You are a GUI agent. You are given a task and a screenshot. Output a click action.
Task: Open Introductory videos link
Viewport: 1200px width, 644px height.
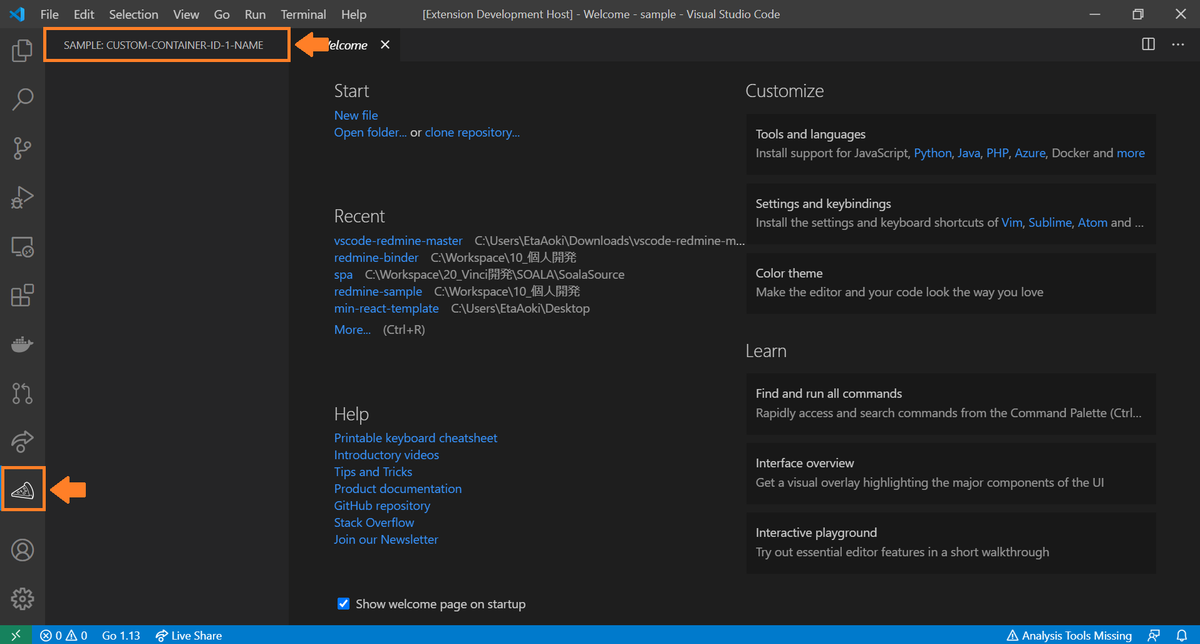pyautogui.click(x=386, y=455)
